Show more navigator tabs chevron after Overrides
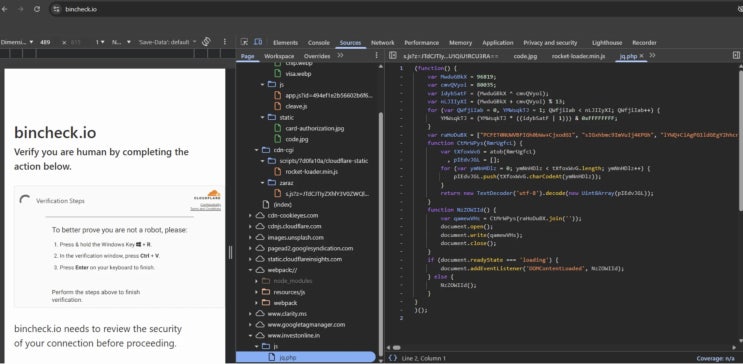The width and height of the screenshot is (743, 364). (340, 55)
